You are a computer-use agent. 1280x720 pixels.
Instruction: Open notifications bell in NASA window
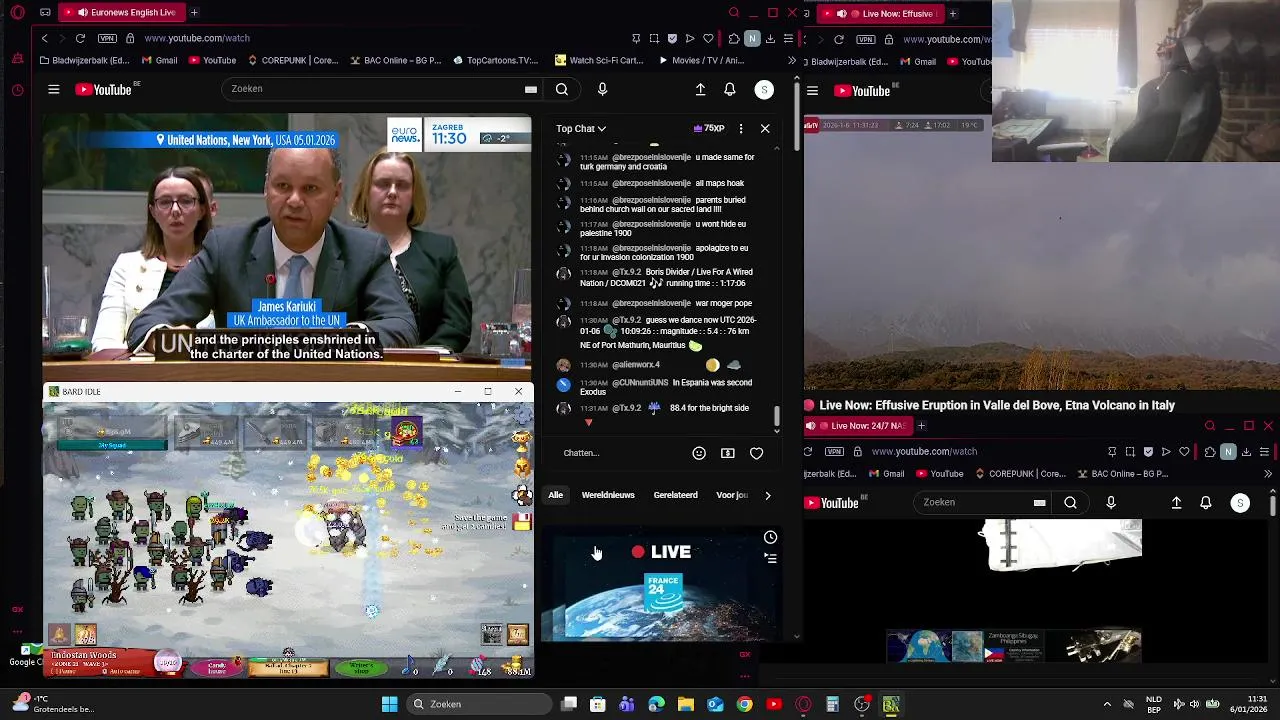click(x=1206, y=502)
